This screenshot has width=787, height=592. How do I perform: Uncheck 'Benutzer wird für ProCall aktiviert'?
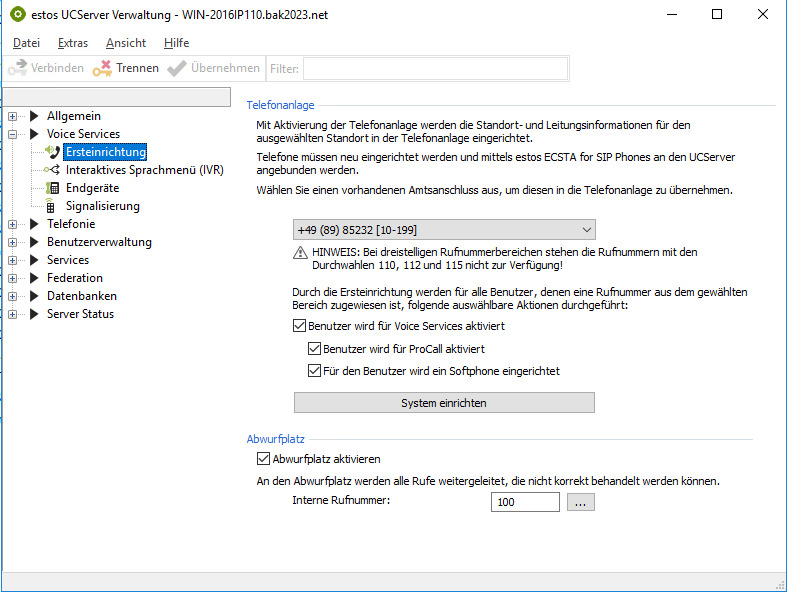(315, 349)
